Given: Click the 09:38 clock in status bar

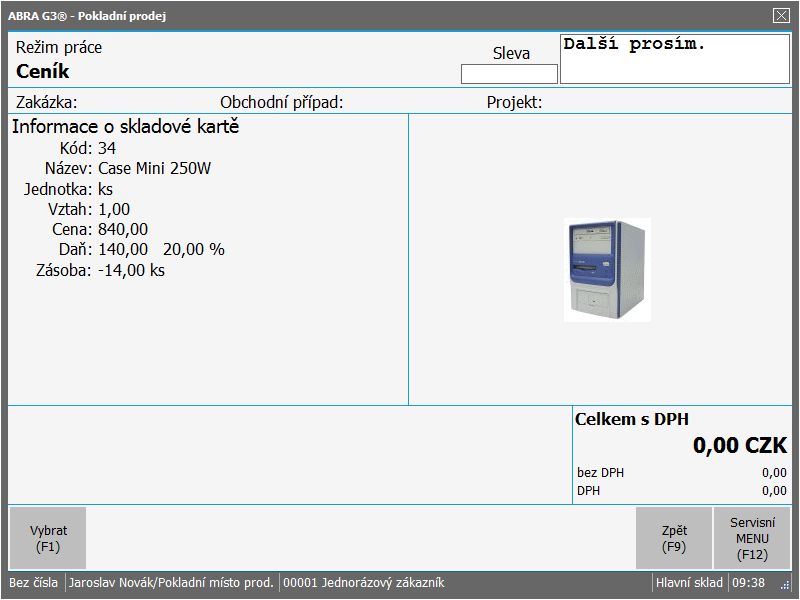Looking at the screenshot, I should click(748, 583).
